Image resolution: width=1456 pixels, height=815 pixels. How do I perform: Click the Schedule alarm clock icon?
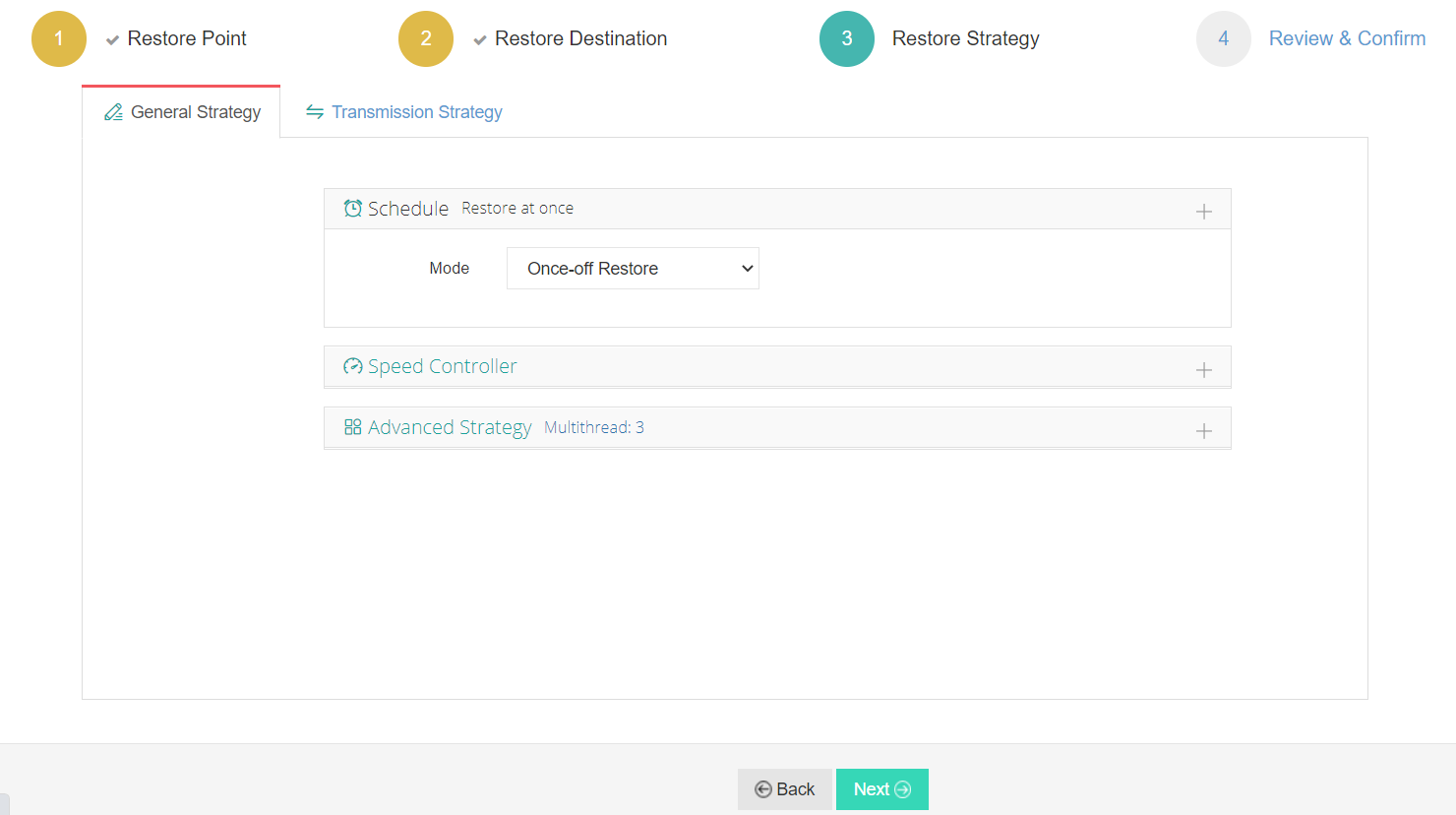click(x=353, y=209)
